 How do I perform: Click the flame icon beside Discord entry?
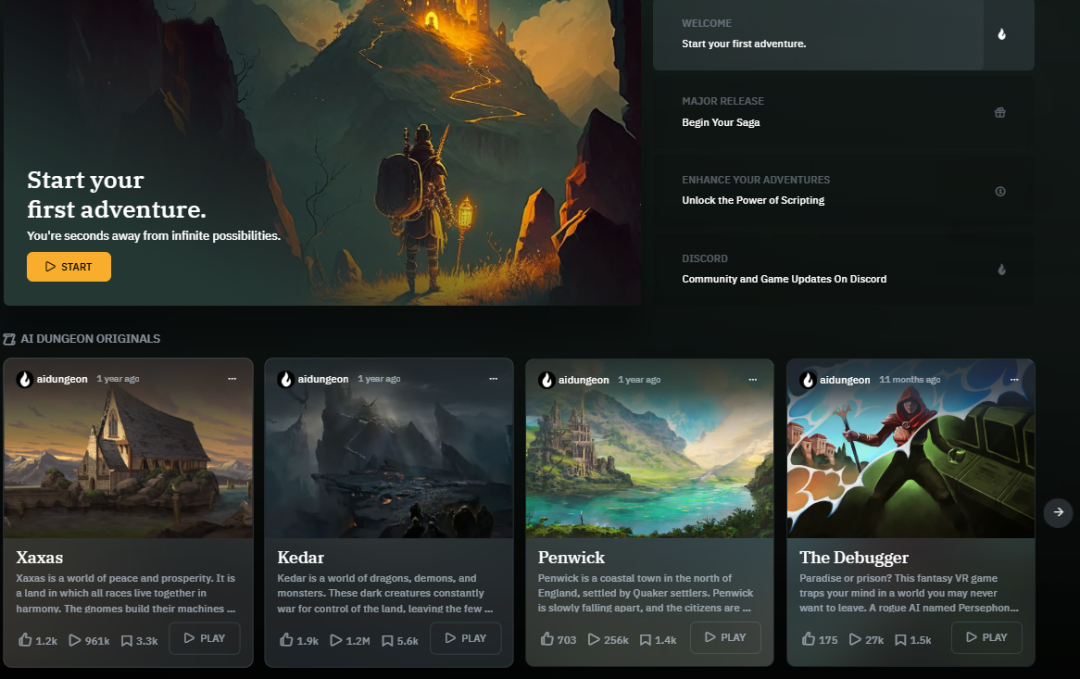pyautogui.click(x=1001, y=269)
